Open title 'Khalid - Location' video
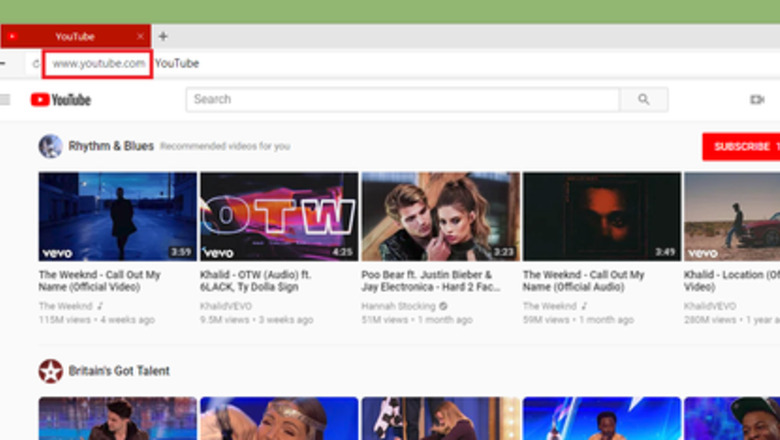Image resolution: width=780 pixels, height=440 pixels. tap(732, 281)
